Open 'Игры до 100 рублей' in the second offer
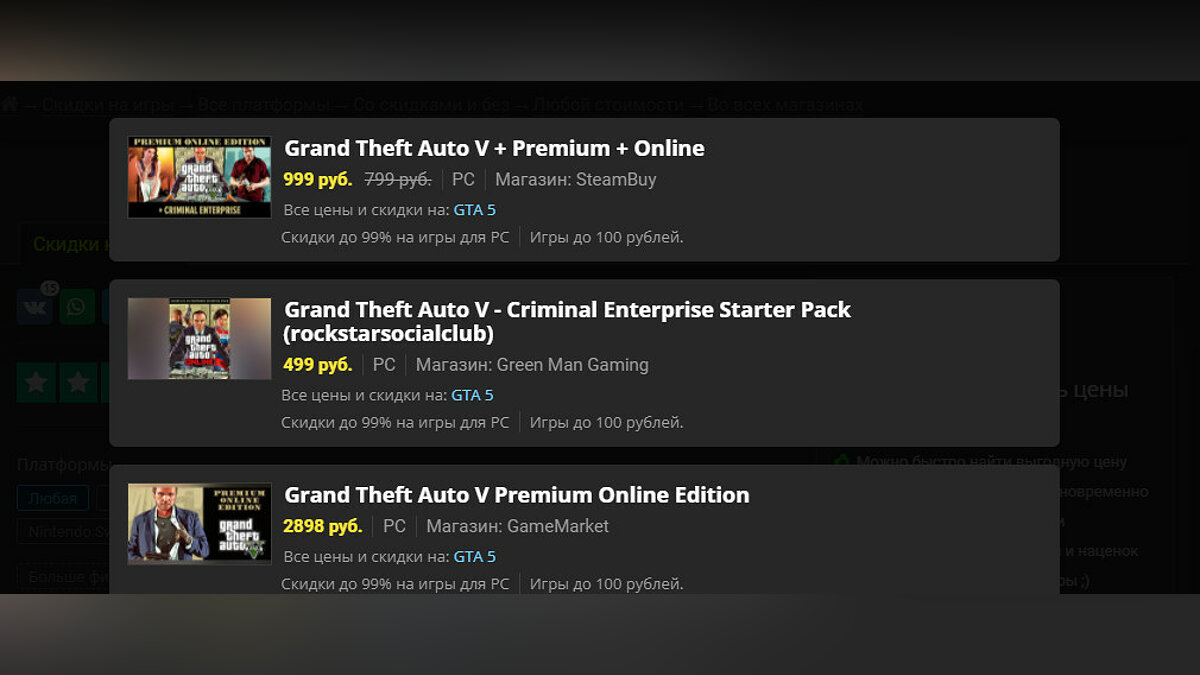Screen dimensions: 1200x675 tap(606, 422)
